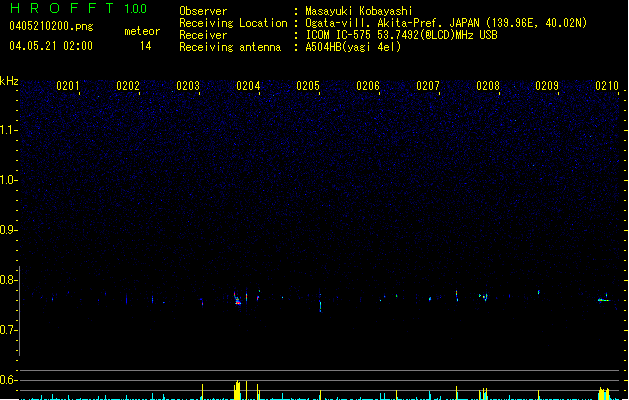Click the Receiving antenna label
The height and width of the screenshot is (400, 629).
click(230, 47)
